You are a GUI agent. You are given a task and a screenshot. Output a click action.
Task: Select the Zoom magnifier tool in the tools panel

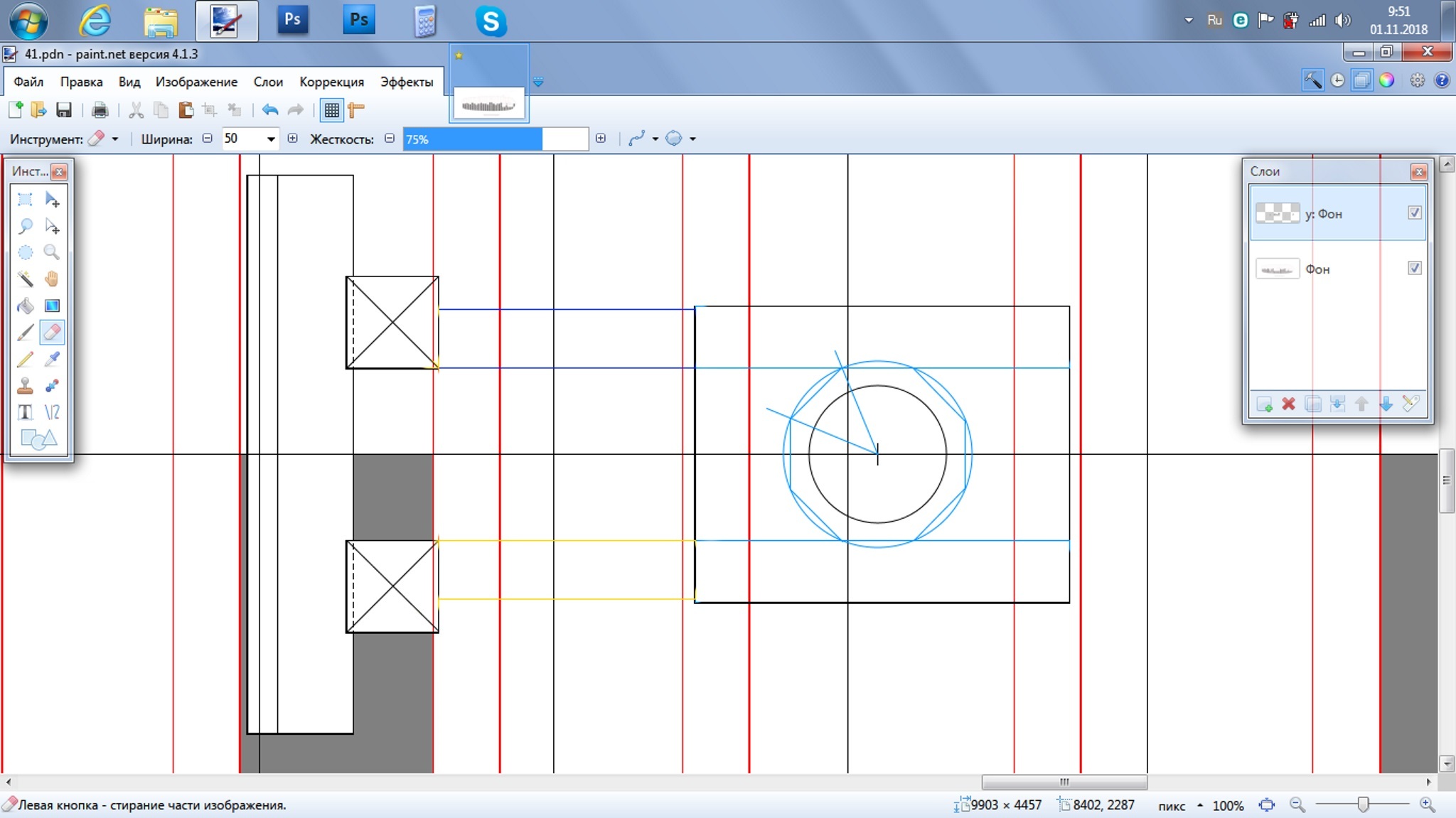pos(52,252)
